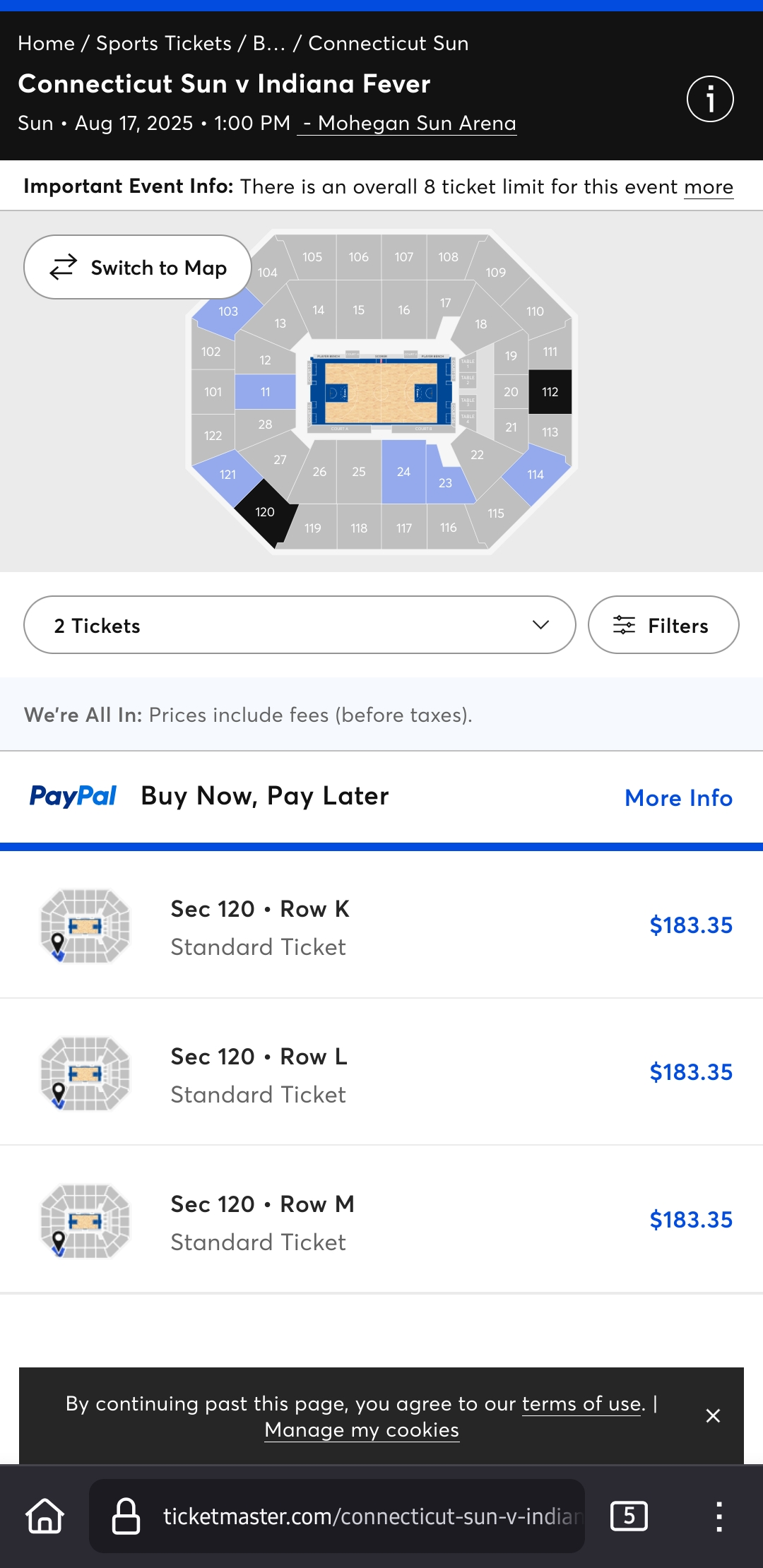Tap Sec 120 Row M seat thumbnail
Screen dimensions: 763x1568
click(x=85, y=1220)
